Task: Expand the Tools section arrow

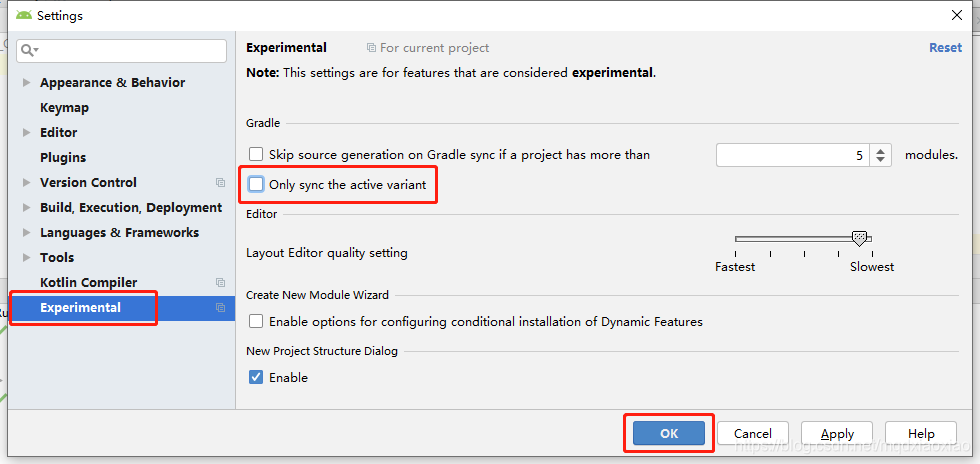Action: 26,258
